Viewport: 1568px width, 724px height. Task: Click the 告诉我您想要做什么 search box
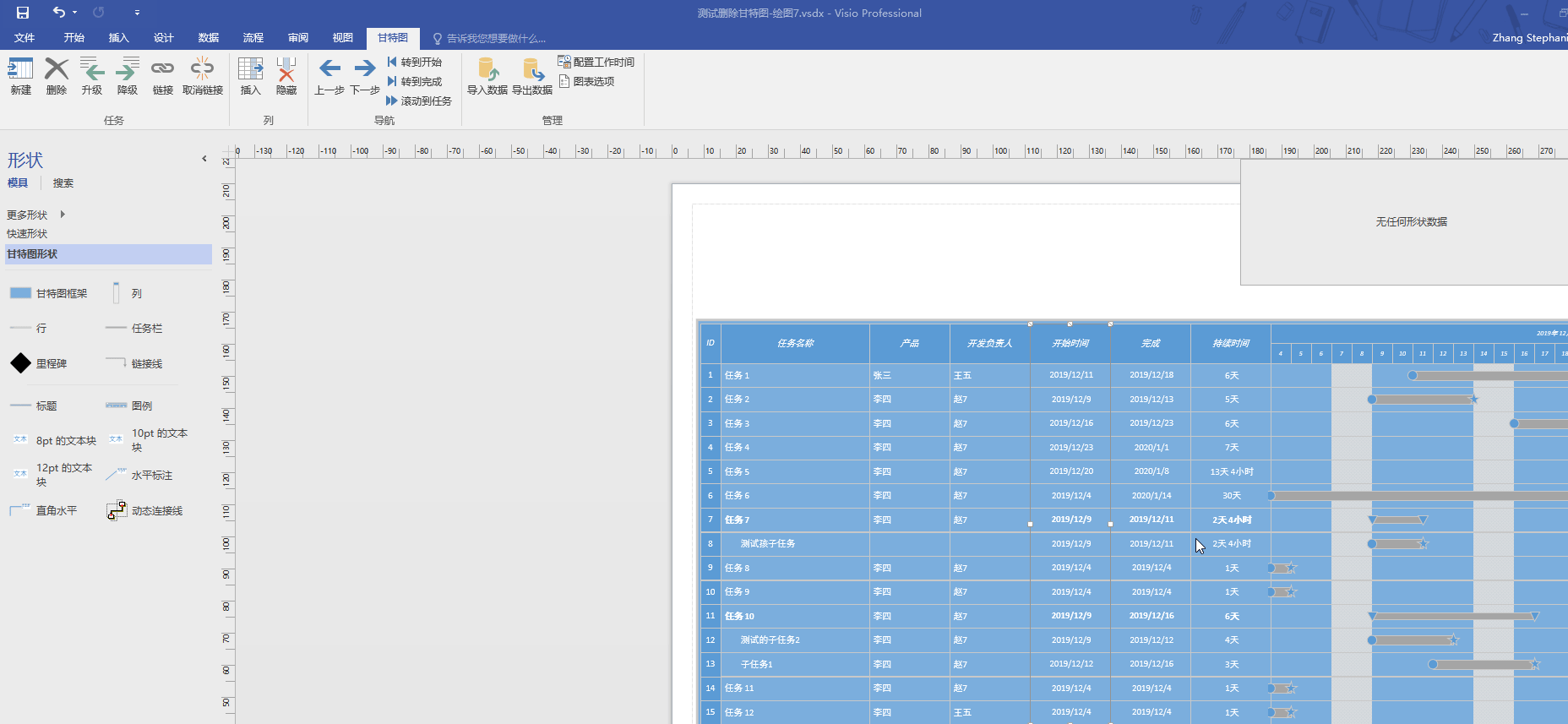pyautogui.click(x=490, y=38)
